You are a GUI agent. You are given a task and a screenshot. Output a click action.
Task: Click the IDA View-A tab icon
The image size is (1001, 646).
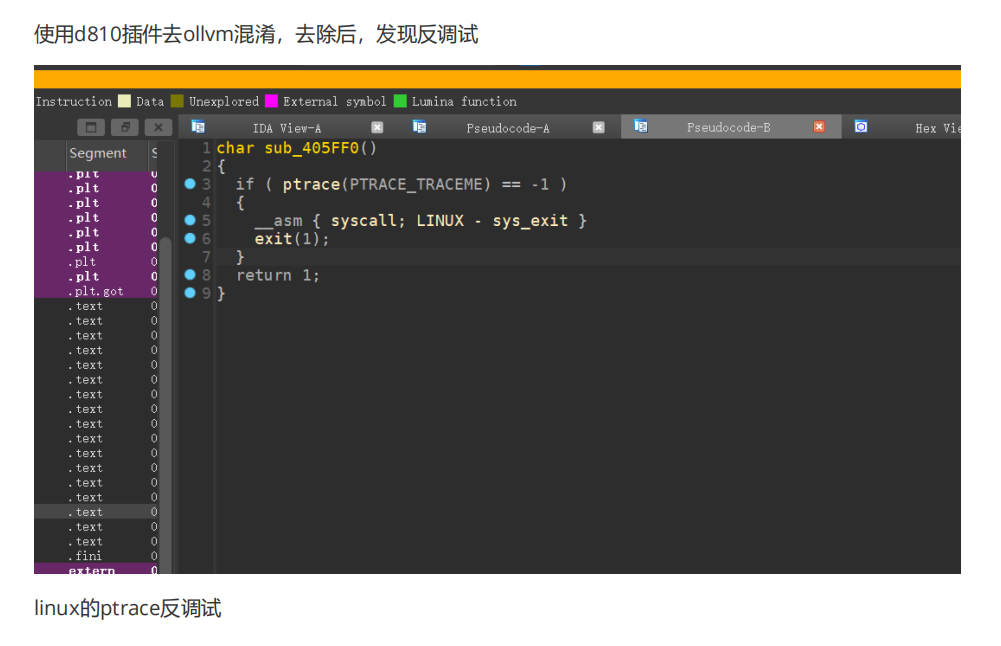198,126
